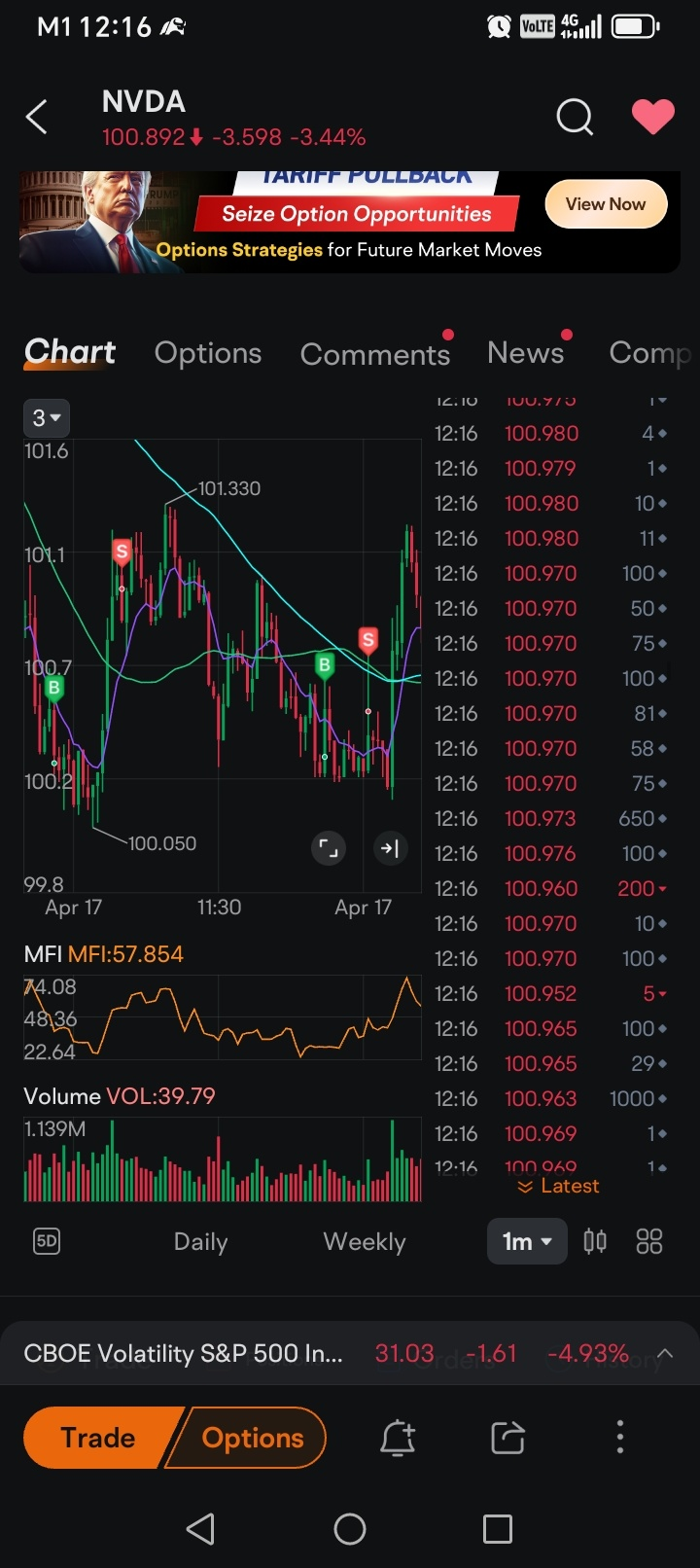700x1568 pixels.
Task: Tap the Android recent apps square
Action: click(x=498, y=1529)
